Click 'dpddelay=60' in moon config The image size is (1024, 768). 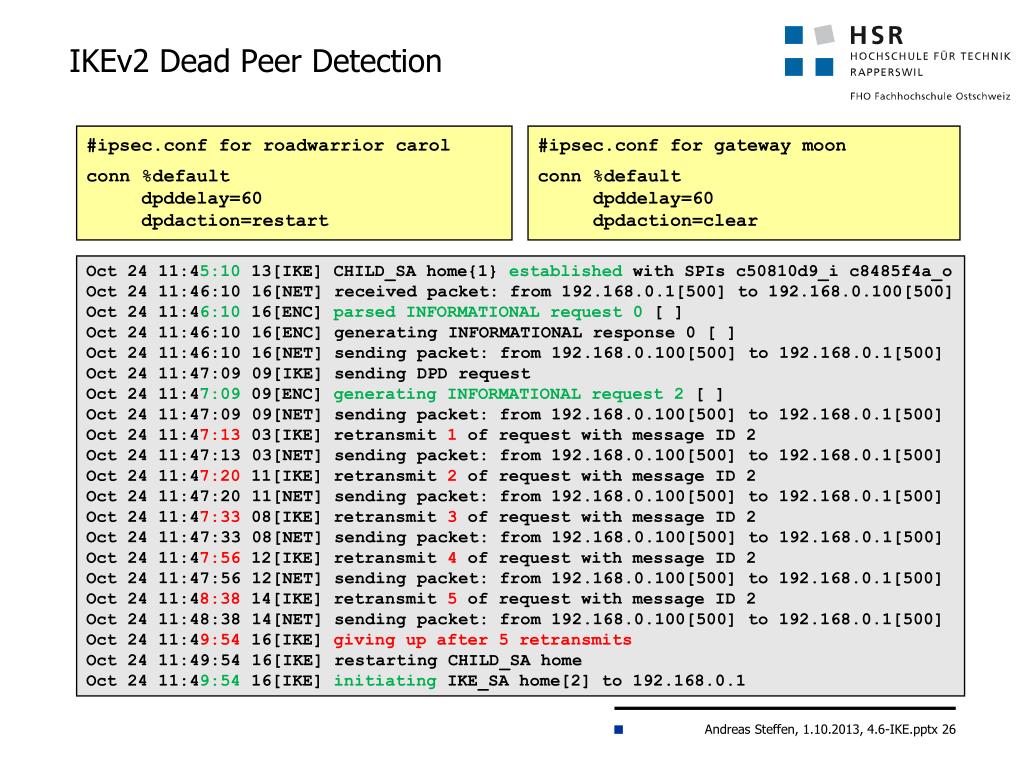pos(652,198)
